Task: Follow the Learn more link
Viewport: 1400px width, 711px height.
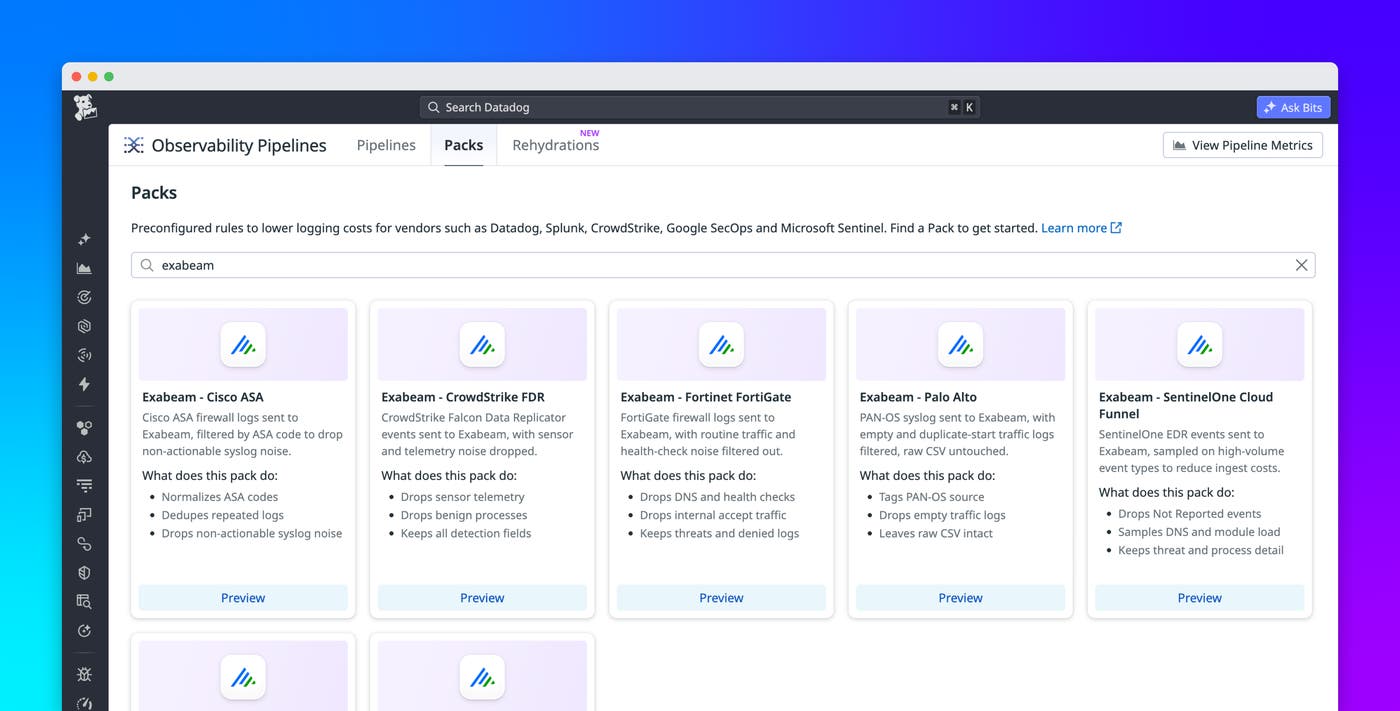Action: click(x=1074, y=228)
